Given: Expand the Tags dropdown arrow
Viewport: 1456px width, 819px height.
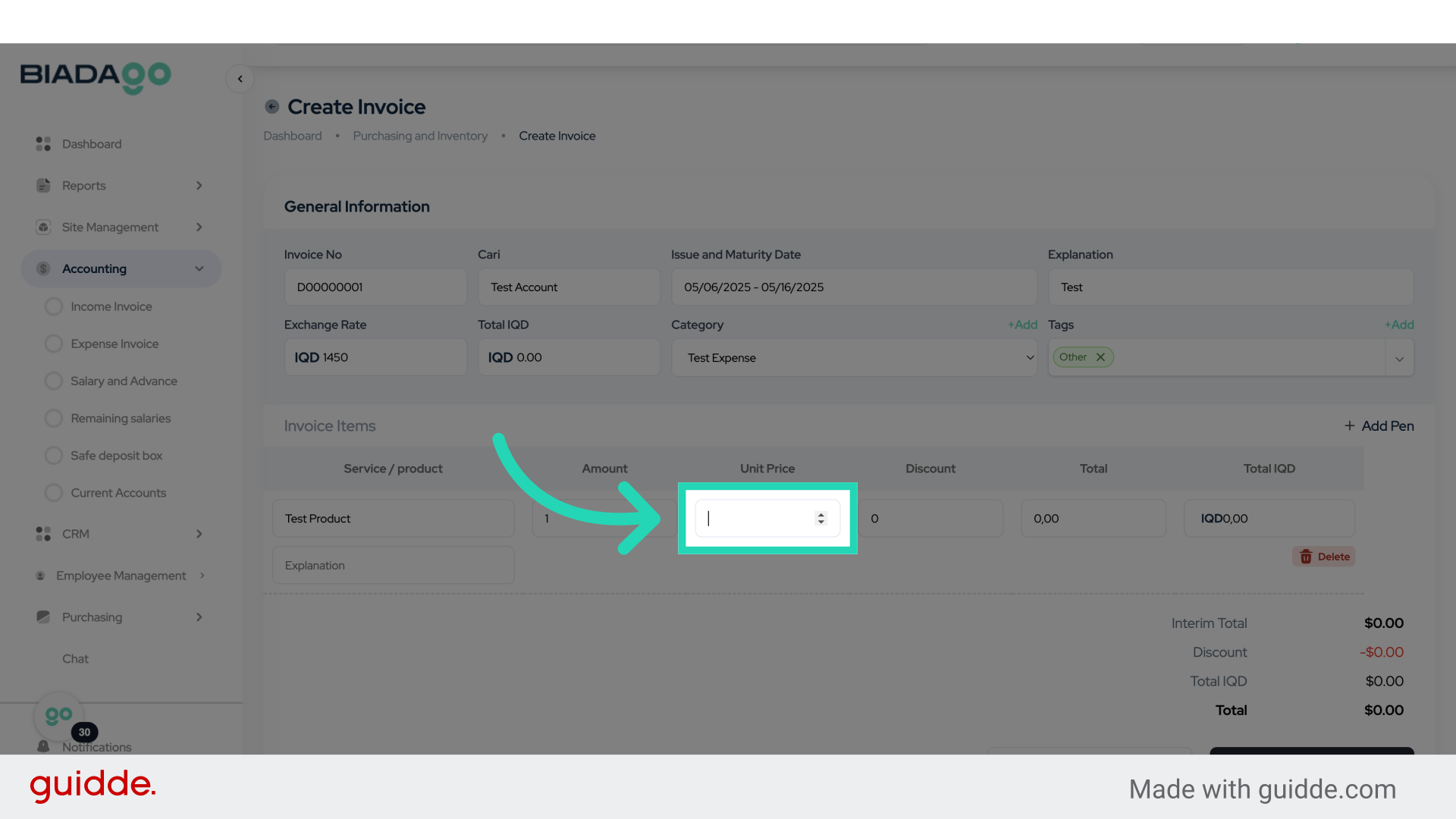Looking at the screenshot, I should pos(1399,359).
